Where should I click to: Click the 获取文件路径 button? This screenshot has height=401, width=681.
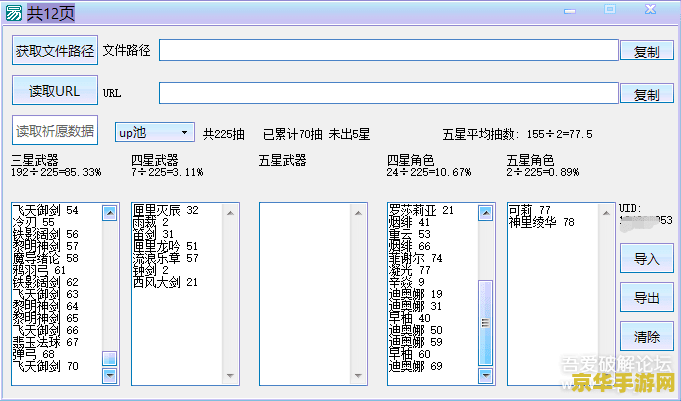[55, 50]
